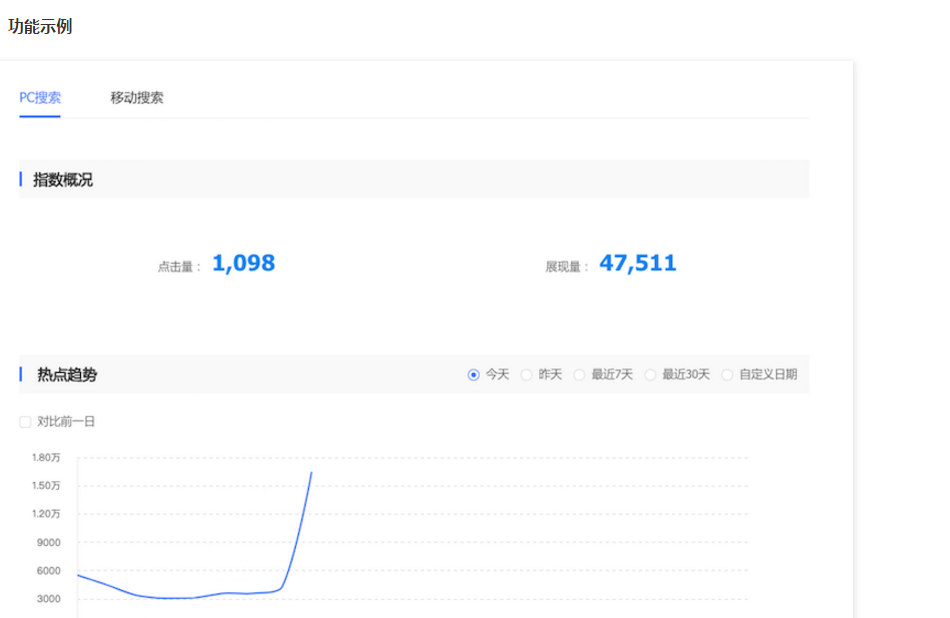
Task: Select 最近7天 as the trend period
Action: click(x=579, y=375)
